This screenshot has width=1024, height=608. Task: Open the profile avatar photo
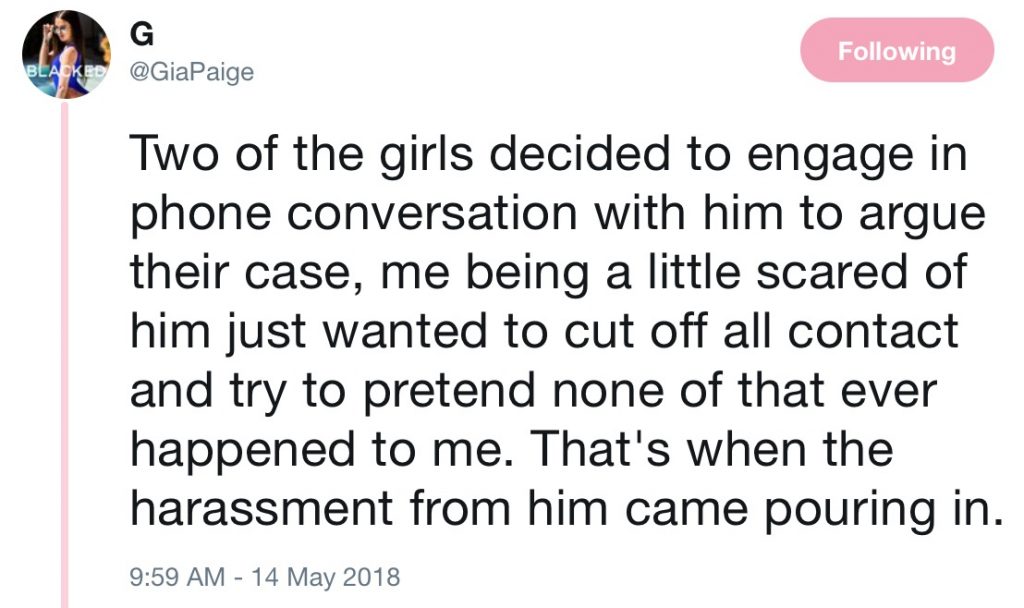tap(66, 54)
